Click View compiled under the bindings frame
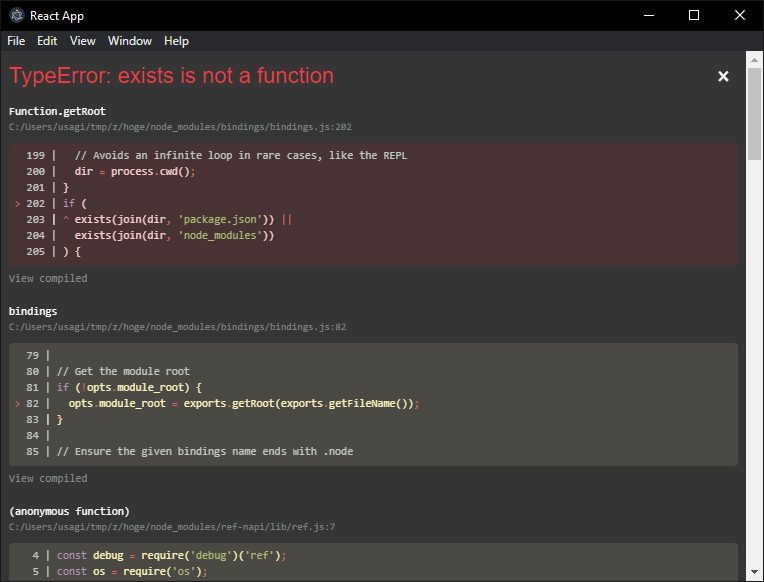Image resolution: width=764 pixels, height=582 pixels. pos(48,478)
